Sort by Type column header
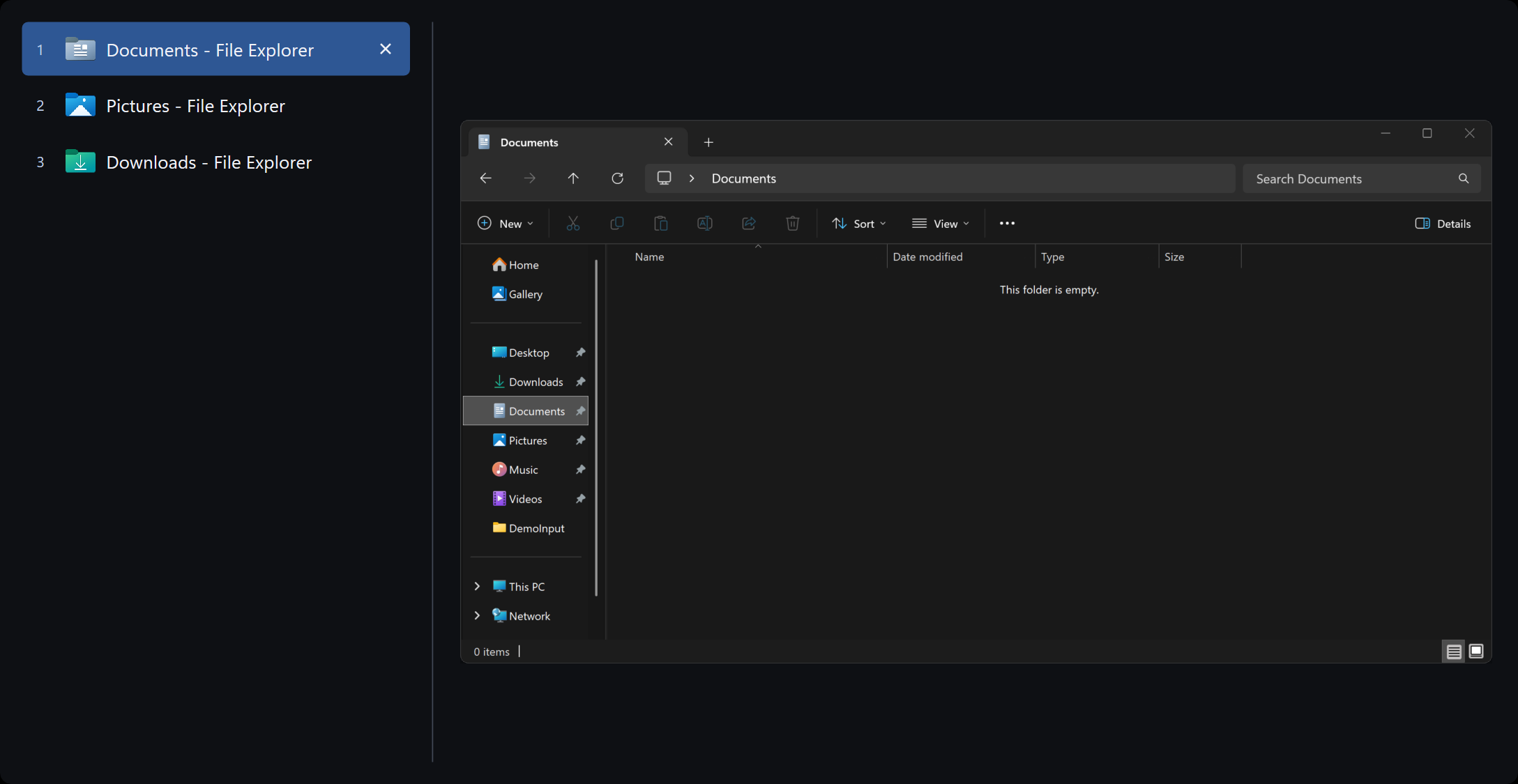This screenshot has height=784, width=1518. (1097, 256)
